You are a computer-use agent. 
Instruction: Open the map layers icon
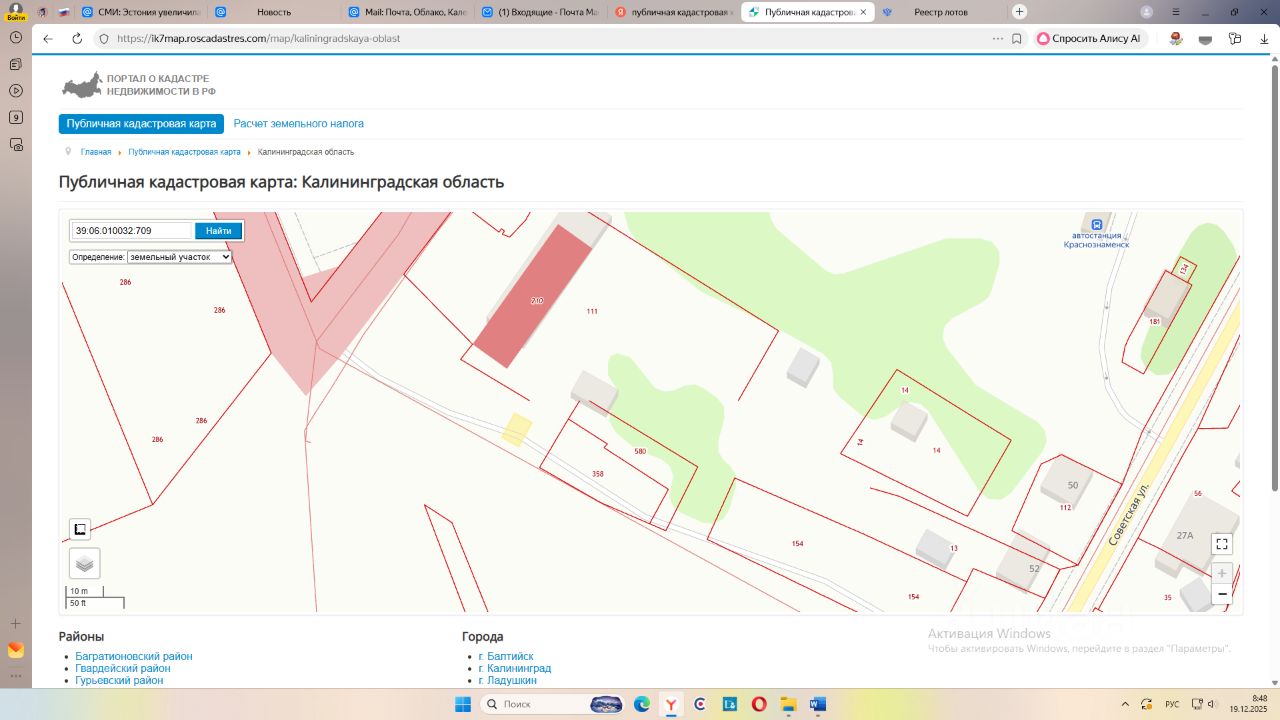point(84,563)
